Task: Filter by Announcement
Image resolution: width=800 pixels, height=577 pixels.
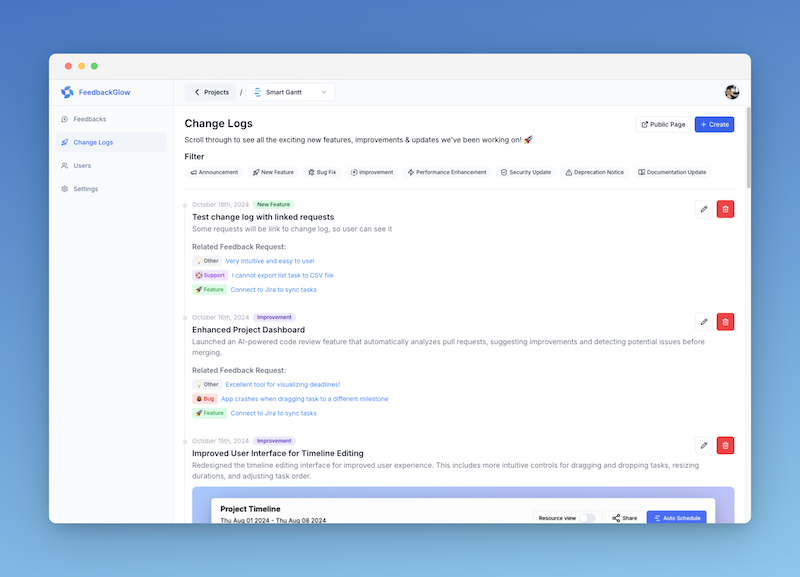Action: tap(214, 172)
